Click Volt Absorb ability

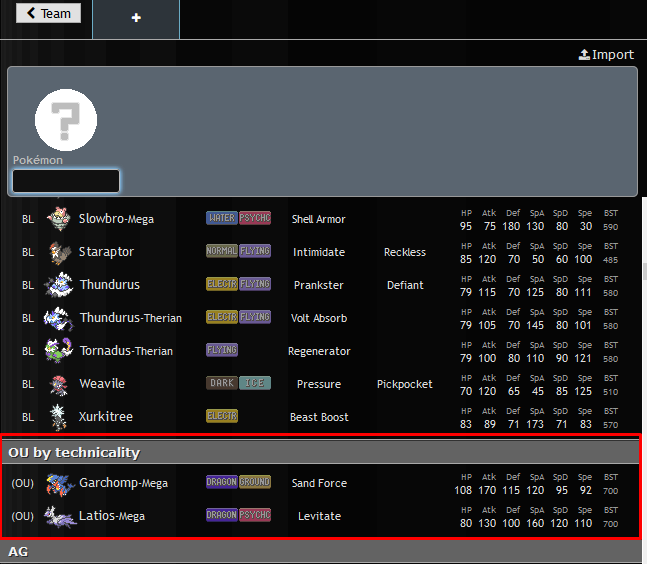coord(319,318)
